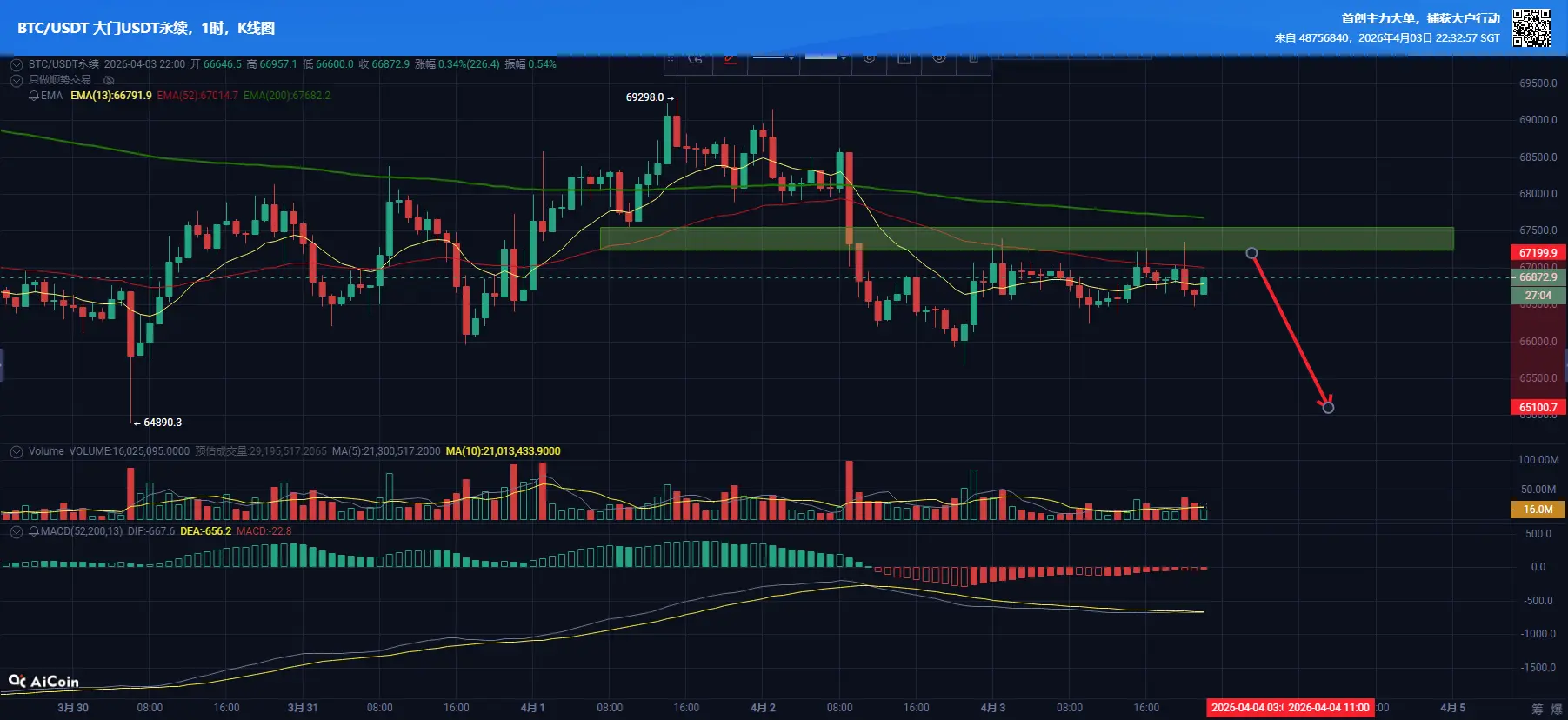Click the 3月 31 date axis label
The height and width of the screenshot is (720, 1568).
click(x=303, y=708)
